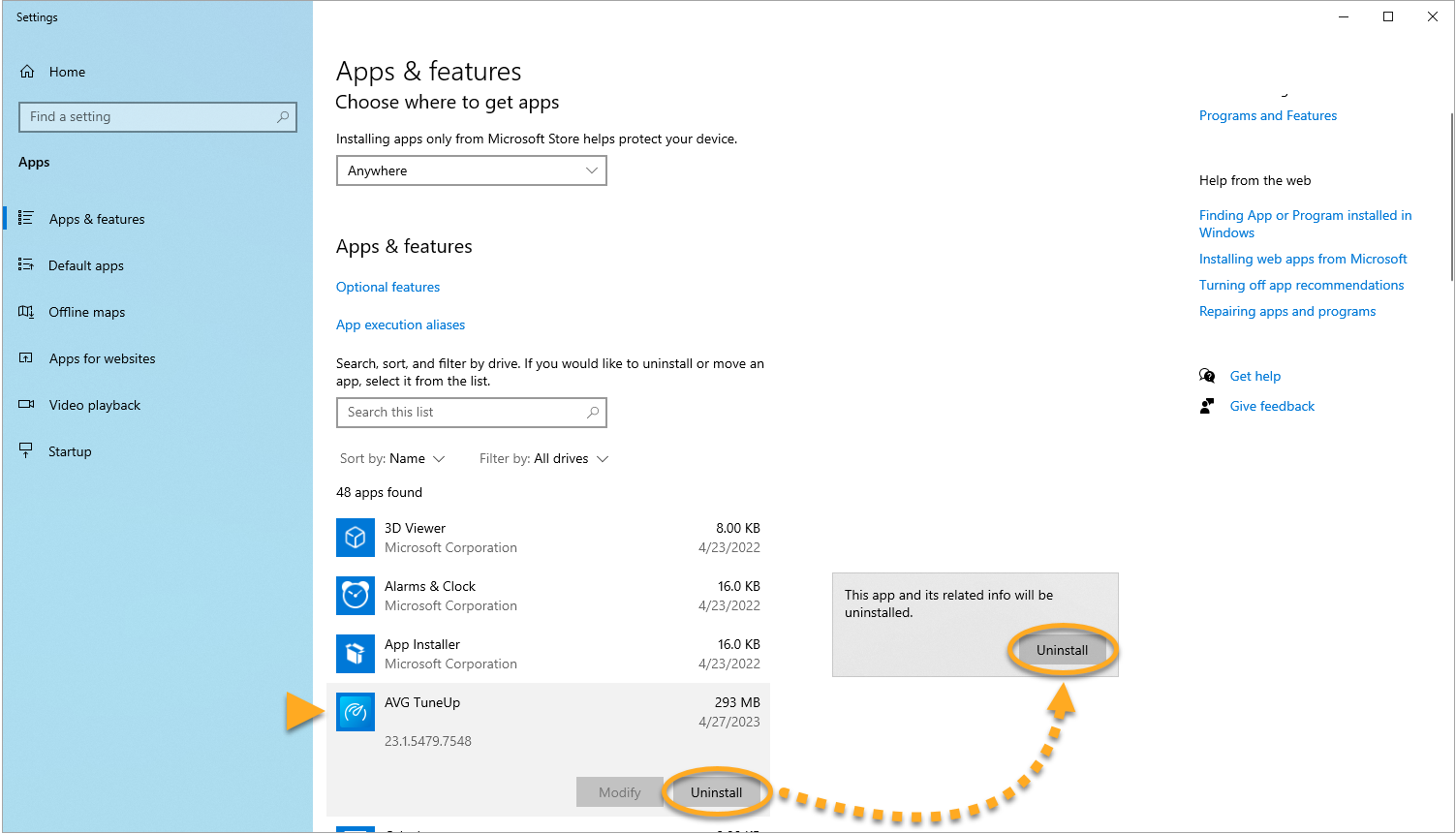Click the magnifier in Search this list
This screenshot has height=834, width=1456.
click(593, 413)
